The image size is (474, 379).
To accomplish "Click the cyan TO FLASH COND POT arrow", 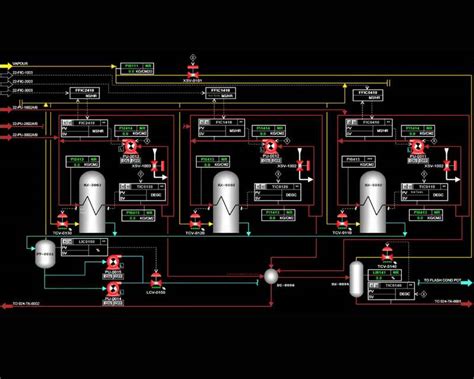I will click(x=467, y=282).
